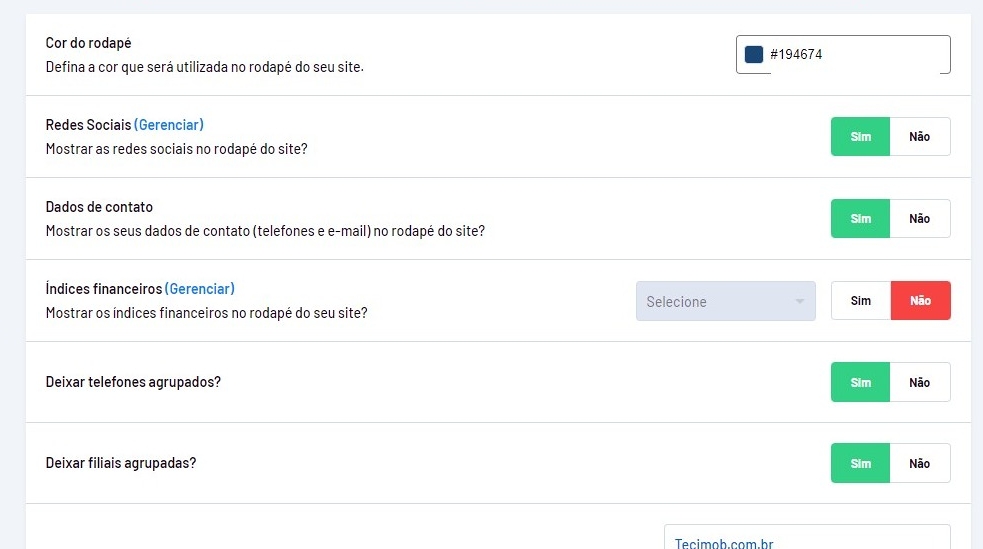Open the Selecione dropdown for financial indices

pos(715,302)
